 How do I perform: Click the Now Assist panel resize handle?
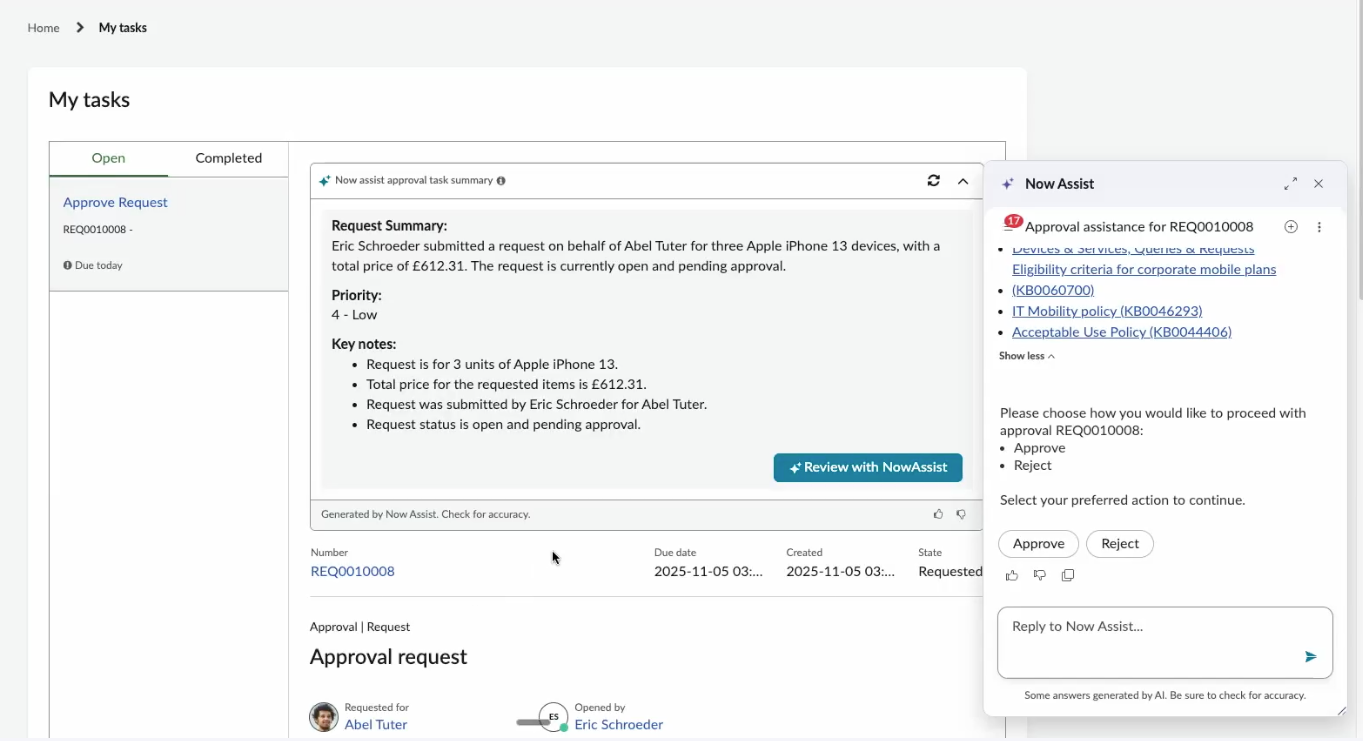[1341, 710]
